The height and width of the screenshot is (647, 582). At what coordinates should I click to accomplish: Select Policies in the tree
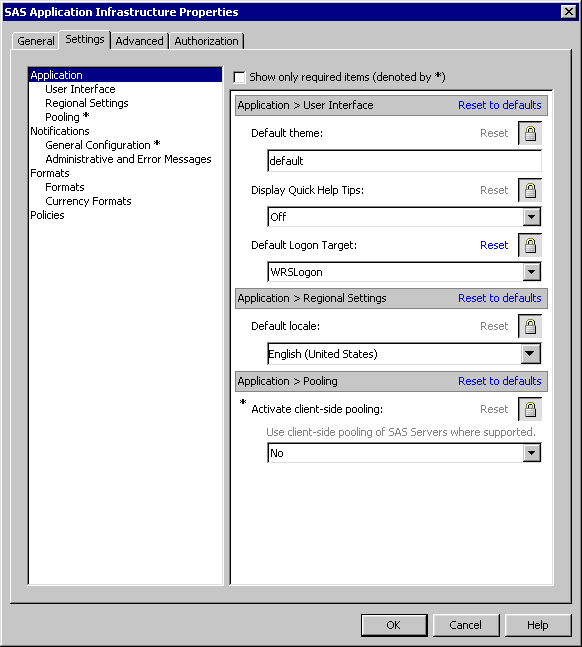47,215
